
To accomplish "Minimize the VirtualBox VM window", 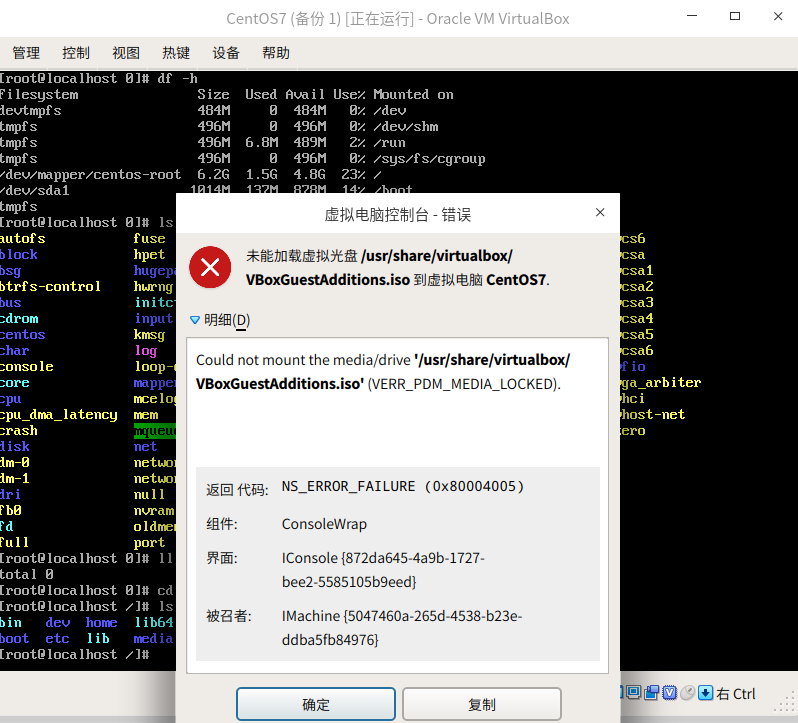I will click(x=692, y=16).
